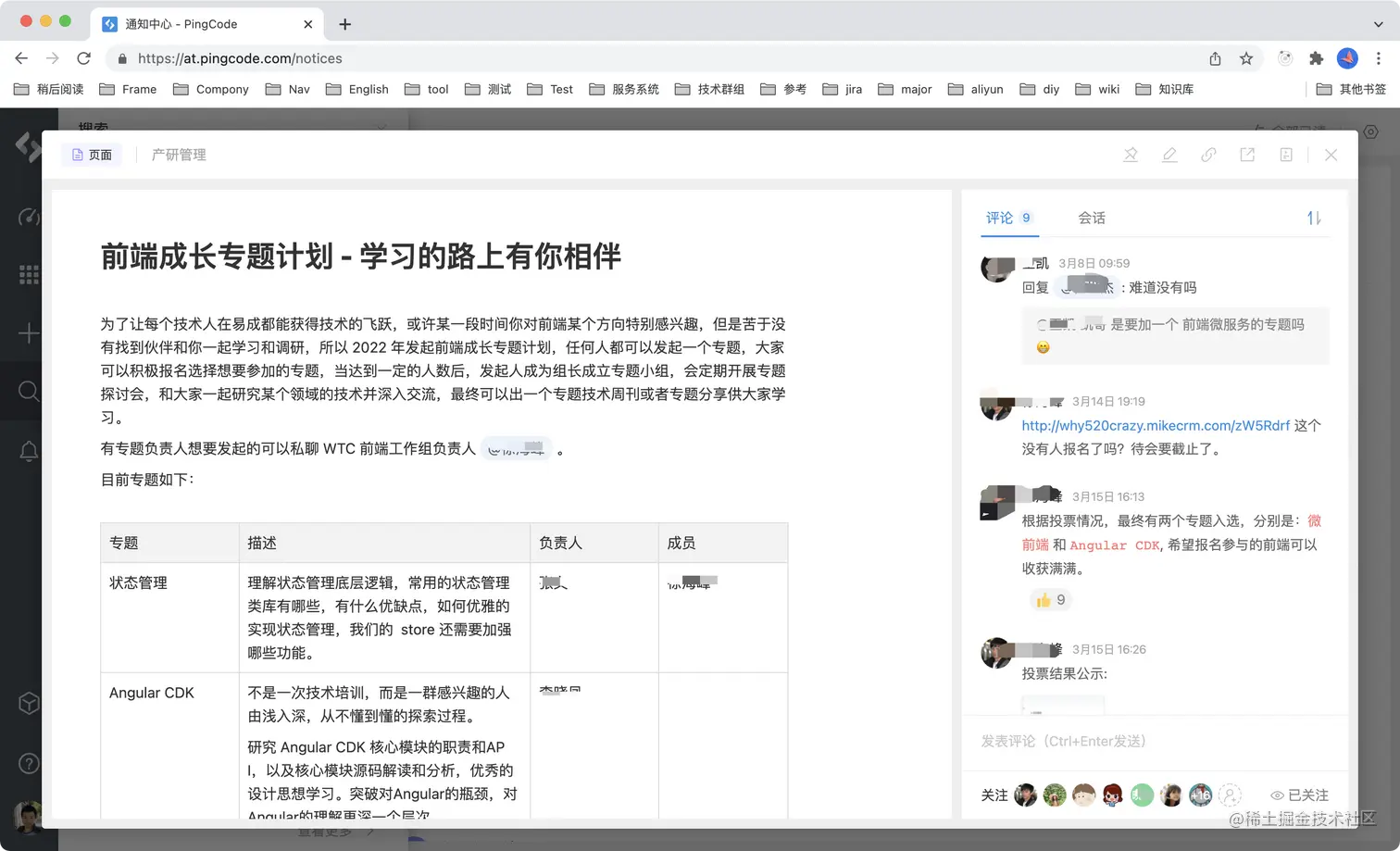1400x851 pixels.
Task: Open the page outline icon in header
Action: pyautogui.click(x=1286, y=155)
